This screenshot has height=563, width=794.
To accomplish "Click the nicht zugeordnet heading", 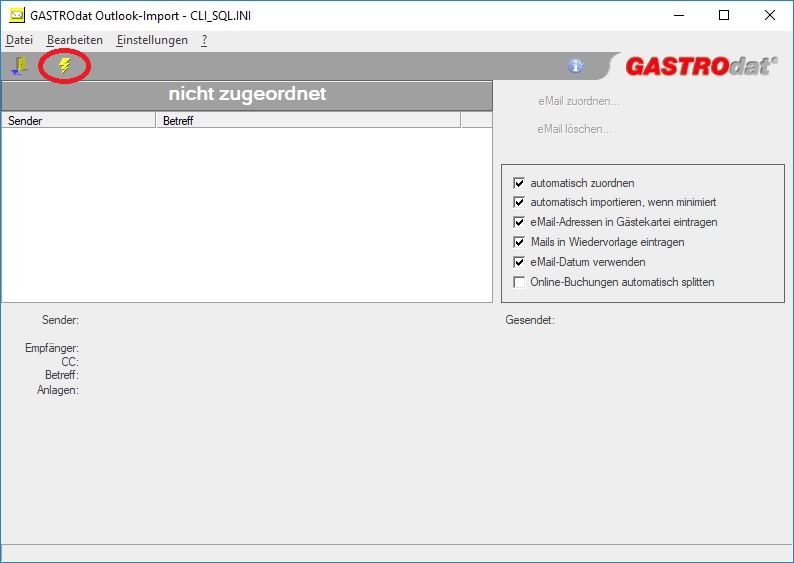I will (247, 94).
